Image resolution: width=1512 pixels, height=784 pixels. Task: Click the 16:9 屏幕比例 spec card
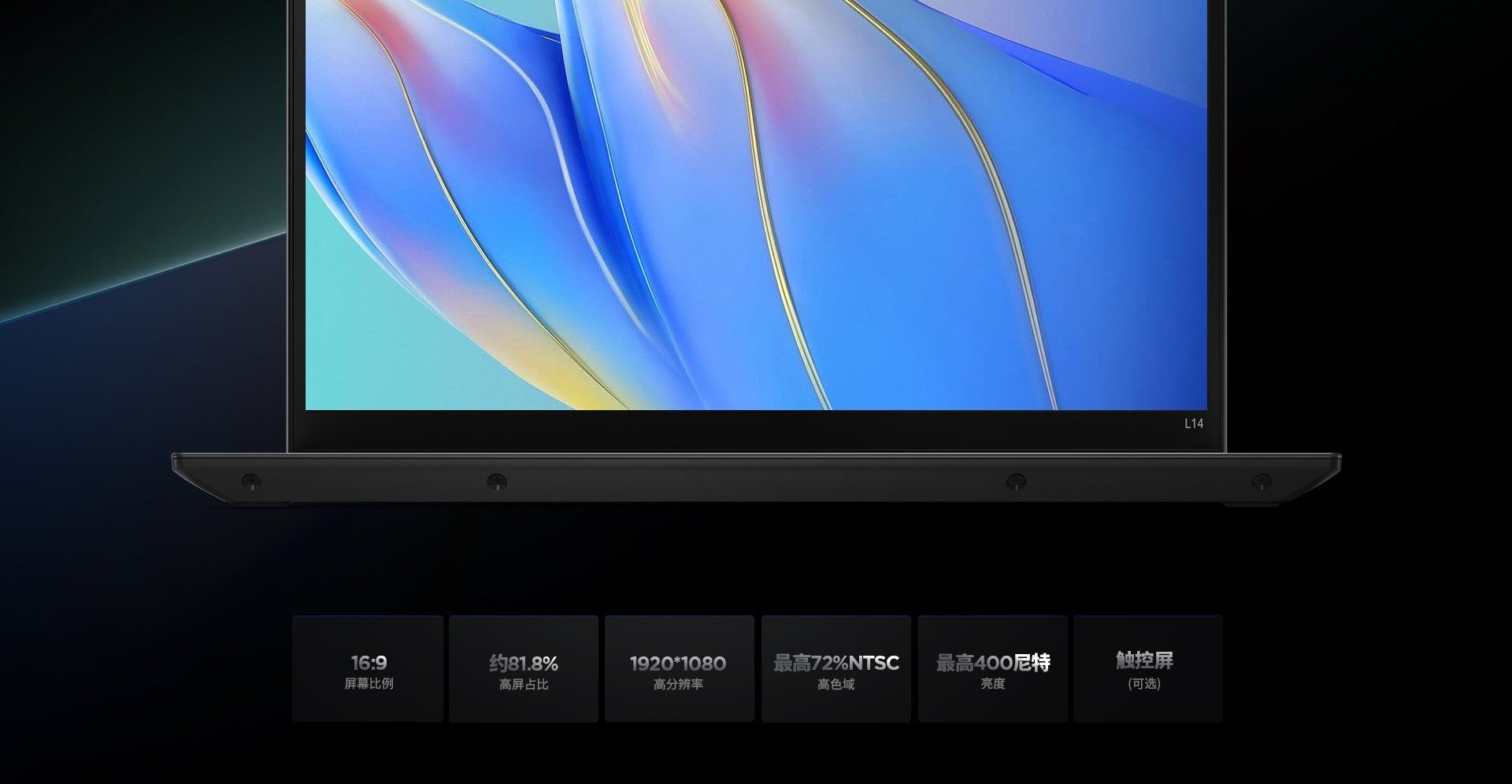click(368, 669)
